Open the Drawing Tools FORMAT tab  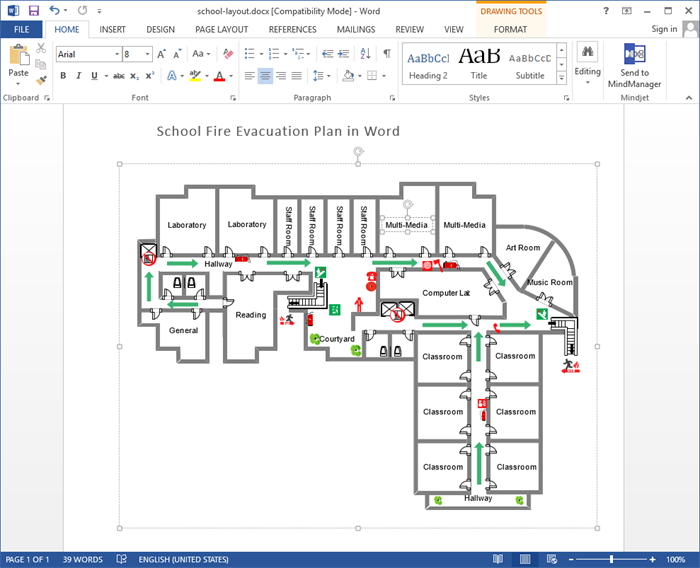point(510,30)
